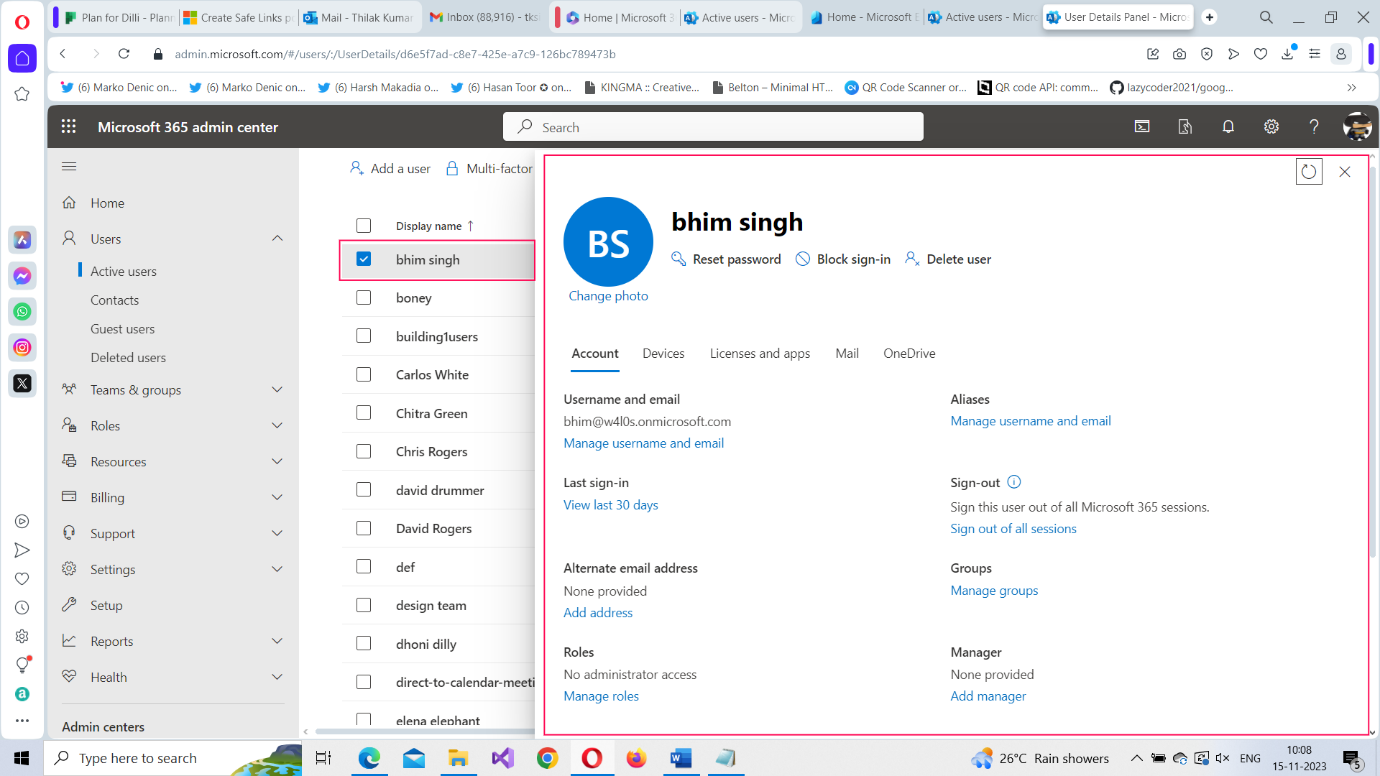
Task: Click the notifications bell icon
Action: pyautogui.click(x=1228, y=126)
